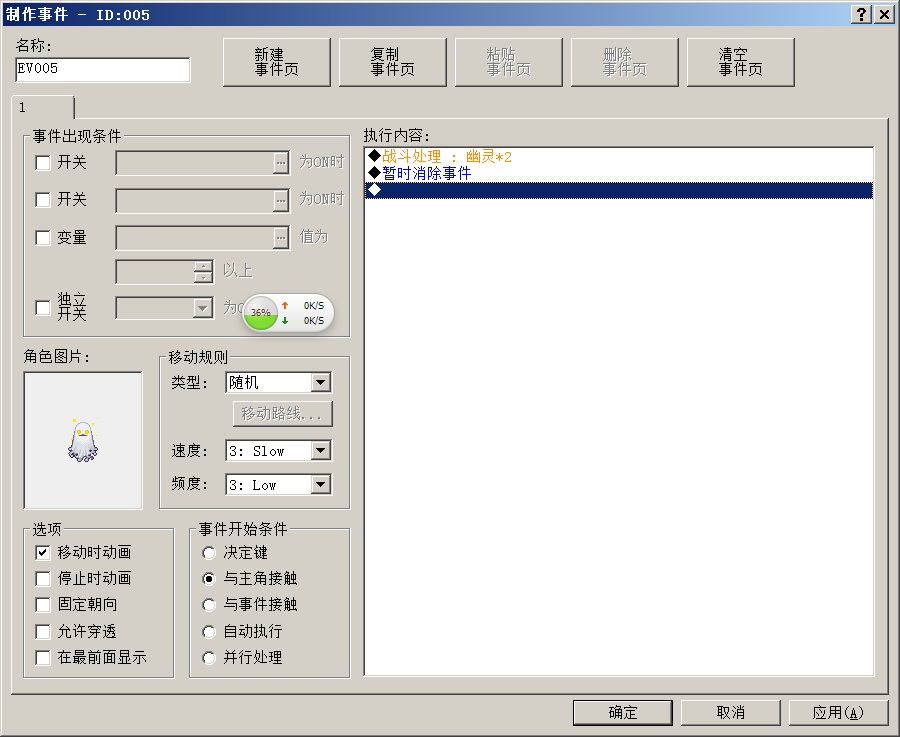Select the 决定键 trigger radio button
The height and width of the screenshot is (737, 900).
[209, 553]
